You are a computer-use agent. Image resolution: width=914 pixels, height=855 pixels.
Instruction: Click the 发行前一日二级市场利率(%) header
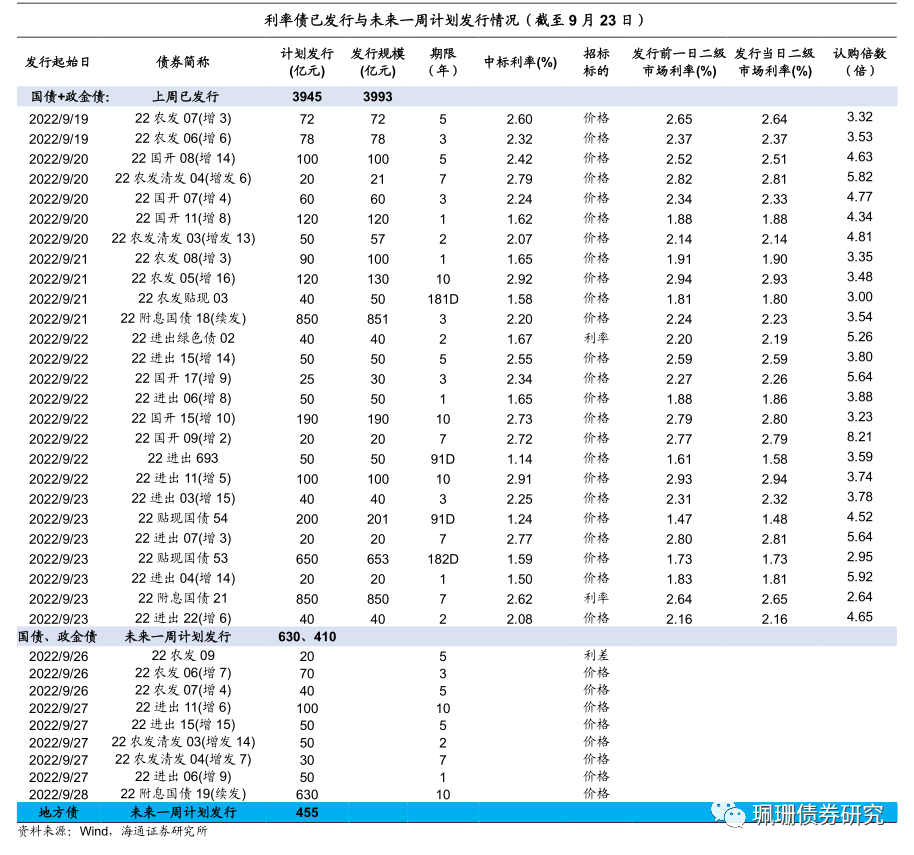679,62
